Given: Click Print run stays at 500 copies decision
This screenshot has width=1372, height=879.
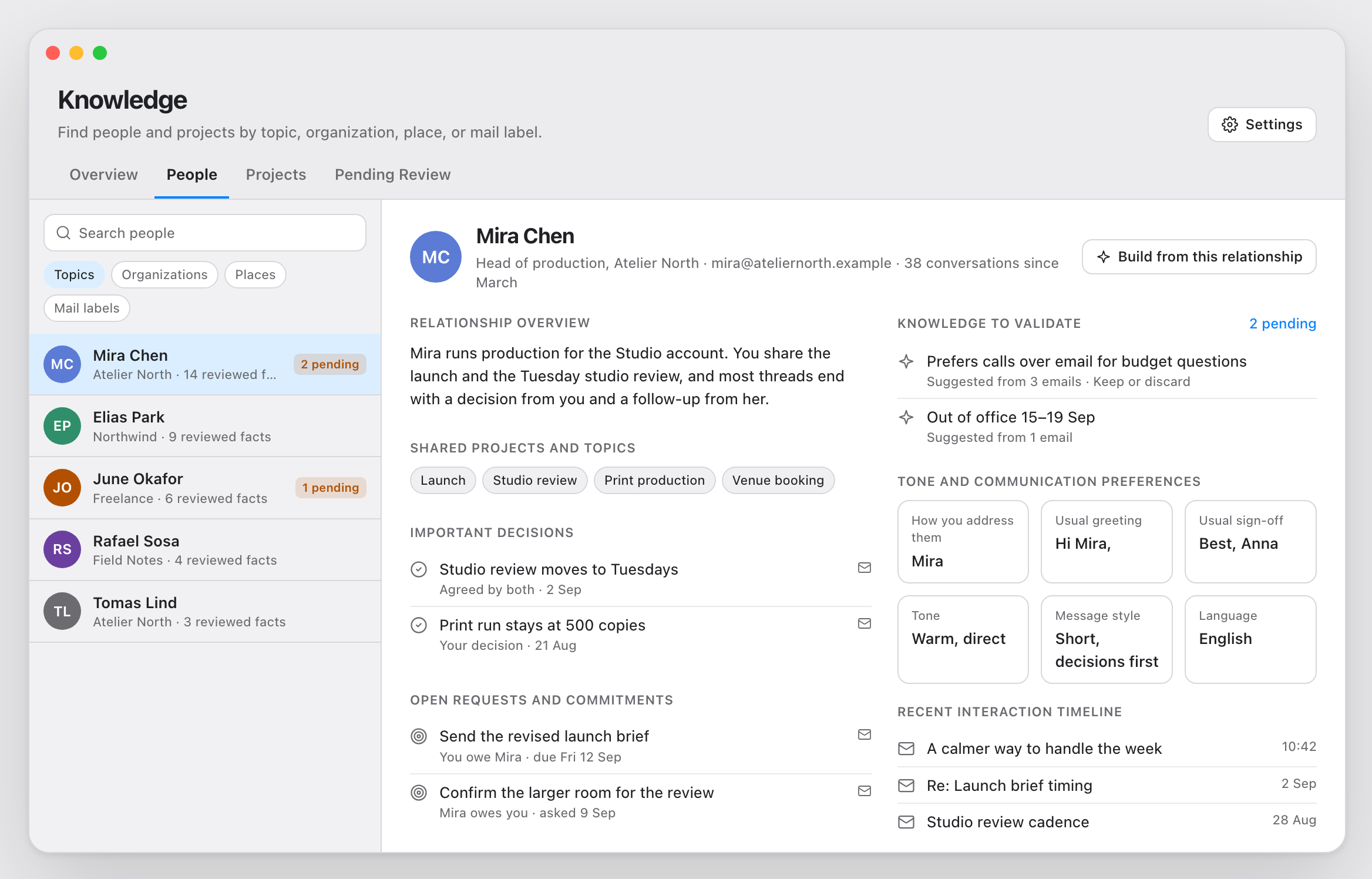Looking at the screenshot, I should tap(640, 635).
